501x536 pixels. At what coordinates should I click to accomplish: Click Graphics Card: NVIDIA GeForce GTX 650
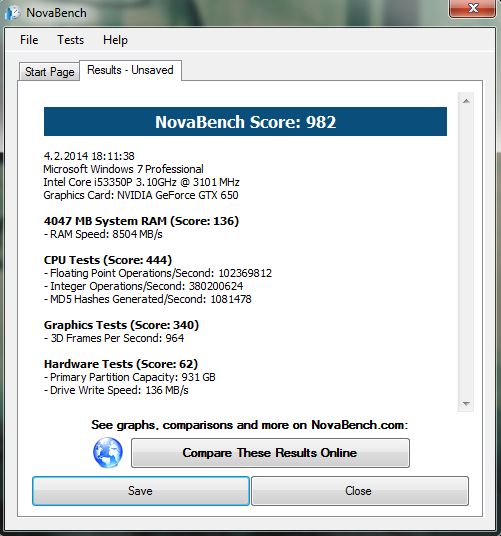point(141,195)
